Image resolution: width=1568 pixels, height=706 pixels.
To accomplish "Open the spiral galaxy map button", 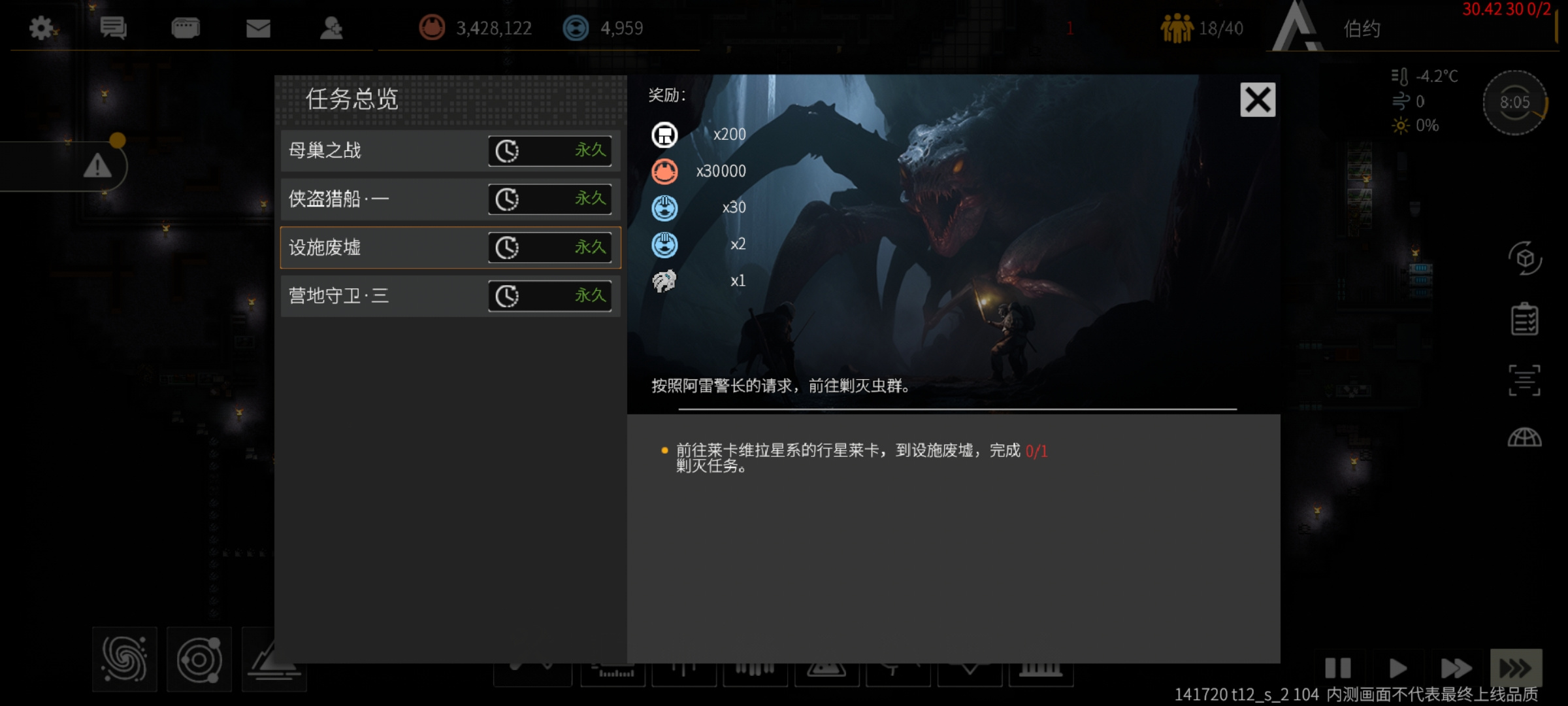I will pos(125,659).
